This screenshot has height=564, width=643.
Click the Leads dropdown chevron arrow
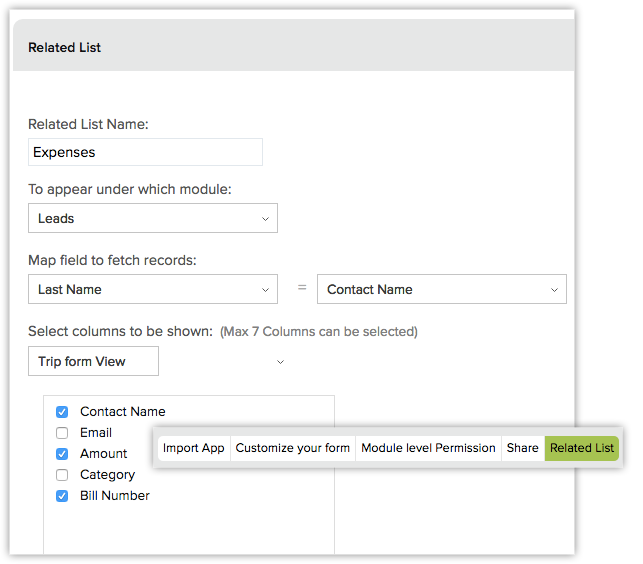point(265,219)
